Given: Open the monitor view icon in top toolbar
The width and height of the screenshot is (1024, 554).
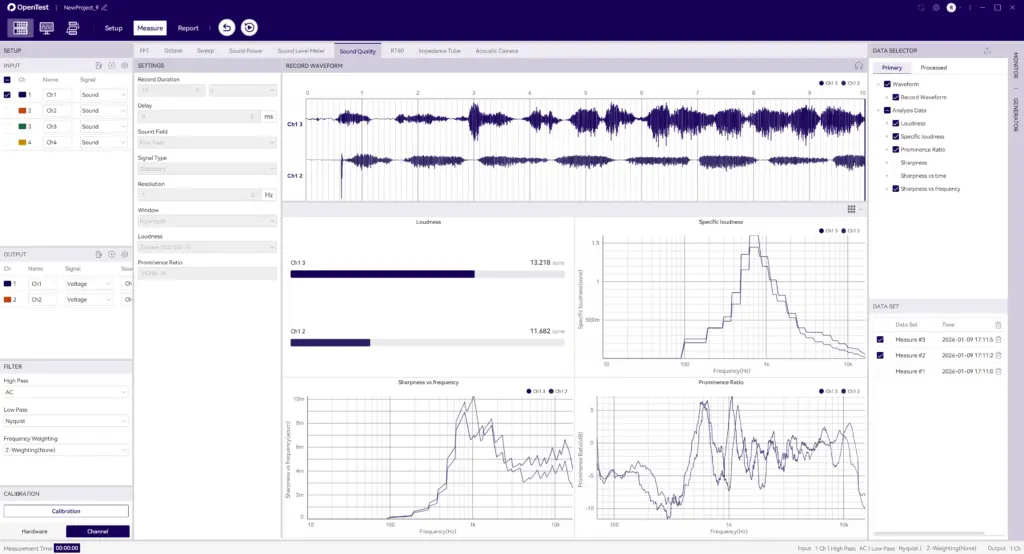Looking at the screenshot, I should 46,28.
